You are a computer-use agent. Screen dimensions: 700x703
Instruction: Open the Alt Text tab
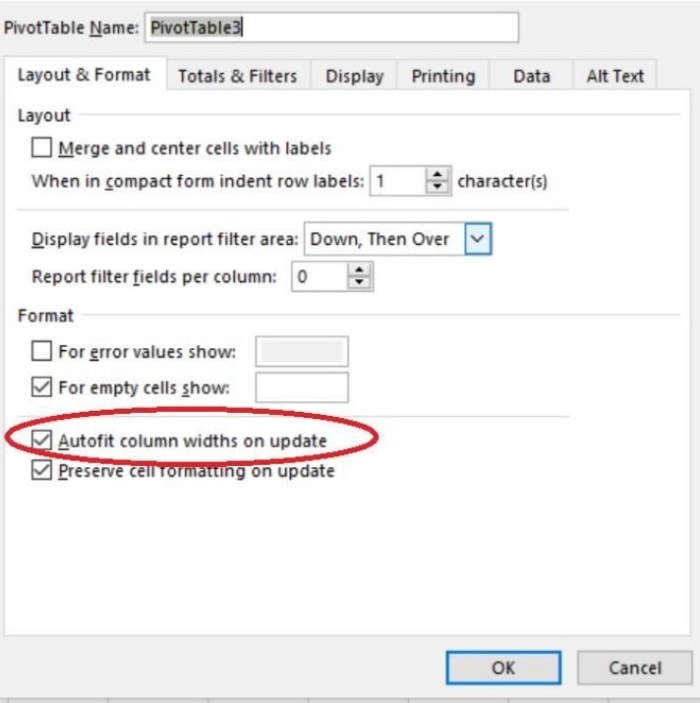(615, 76)
